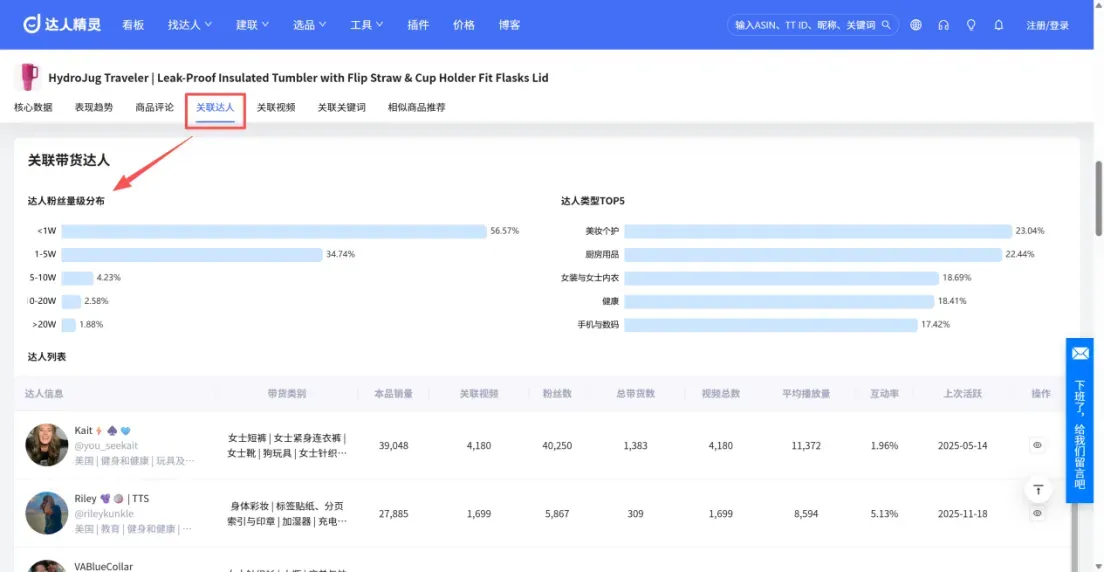The width and height of the screenshot is (1104, 572).
Task: Switch to the 相似商品推荐 tab
Action: (416, 108)
